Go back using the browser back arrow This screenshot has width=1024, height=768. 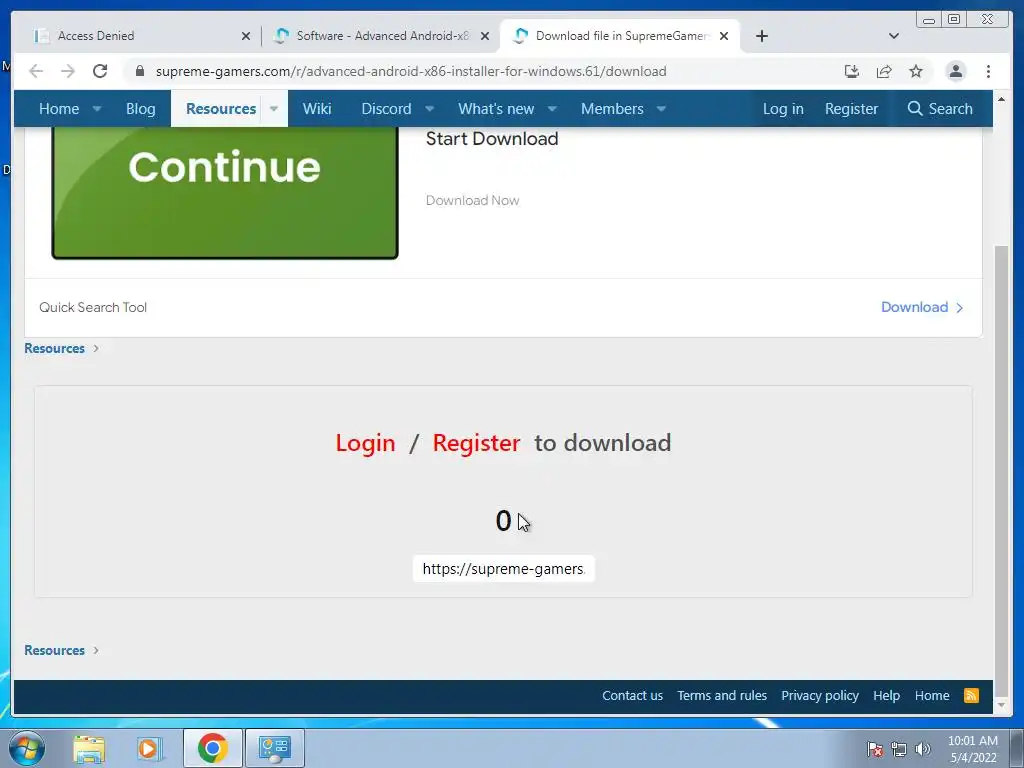pyautogui.click(x=36, y=71)
